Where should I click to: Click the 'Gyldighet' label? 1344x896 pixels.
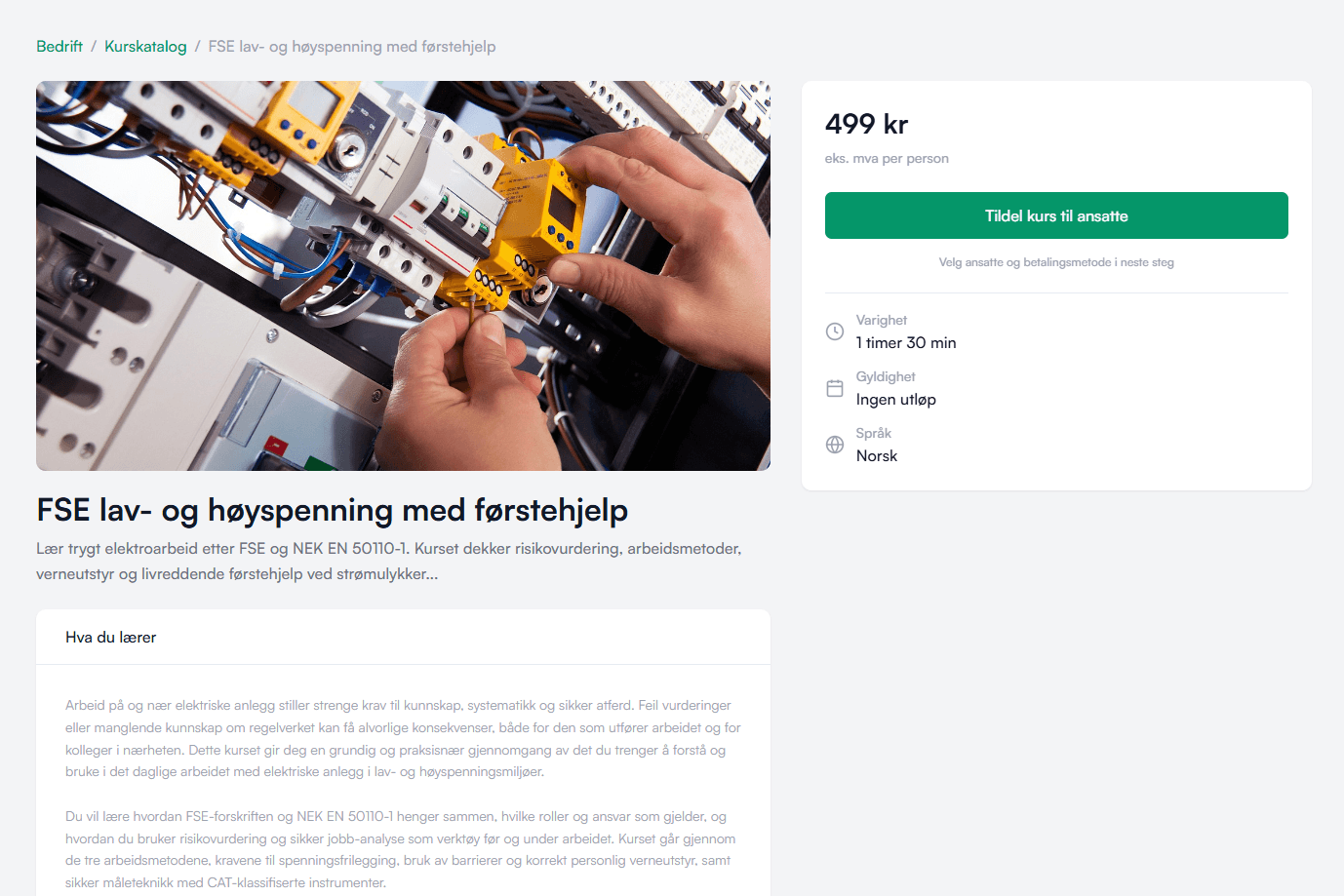pyautogui.click(x=886, y=377)
